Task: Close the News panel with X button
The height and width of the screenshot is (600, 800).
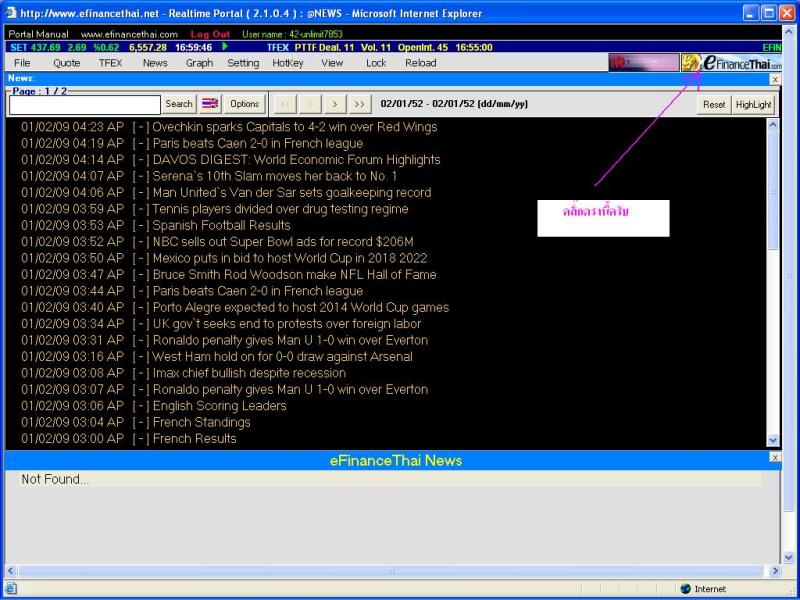Action: (774, 79)
